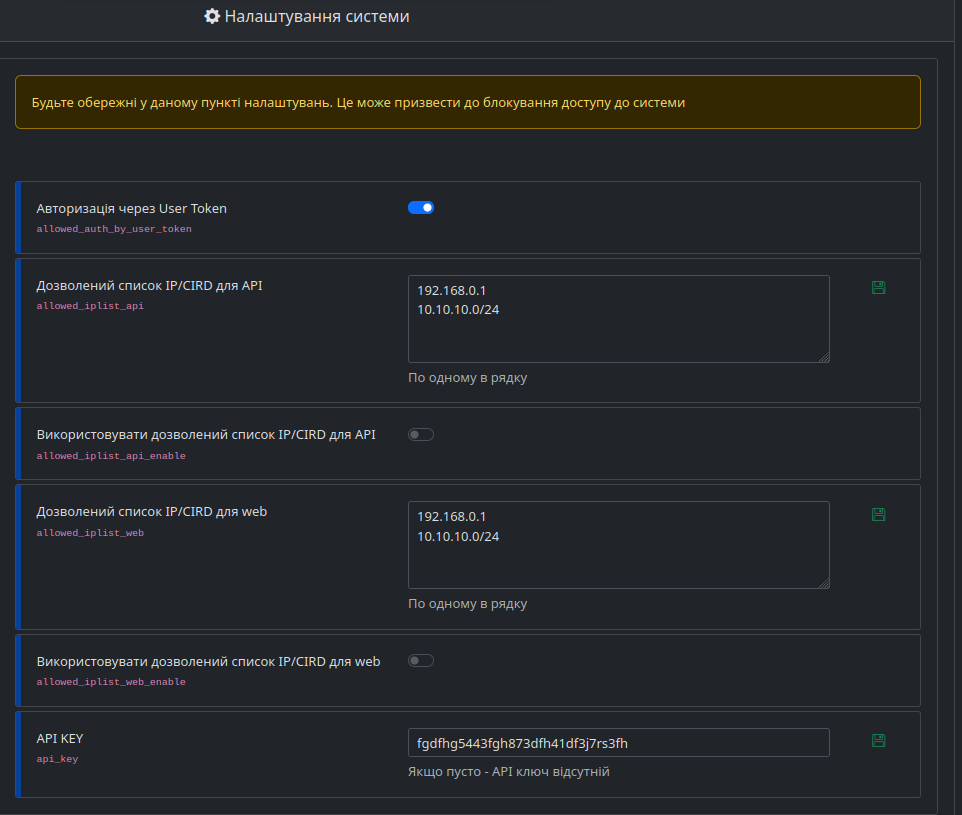Save the API allowed IP list
The height and width of the screenshot is (815, 962).
(x=878, y=287)
